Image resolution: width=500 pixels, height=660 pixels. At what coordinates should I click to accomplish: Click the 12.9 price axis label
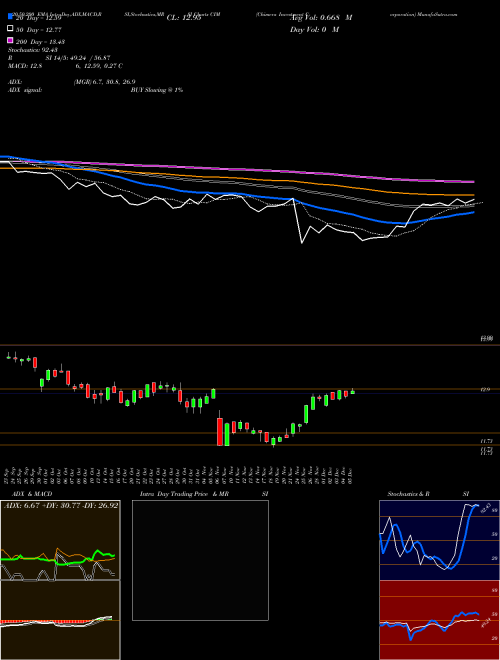[x=485, y=390]
